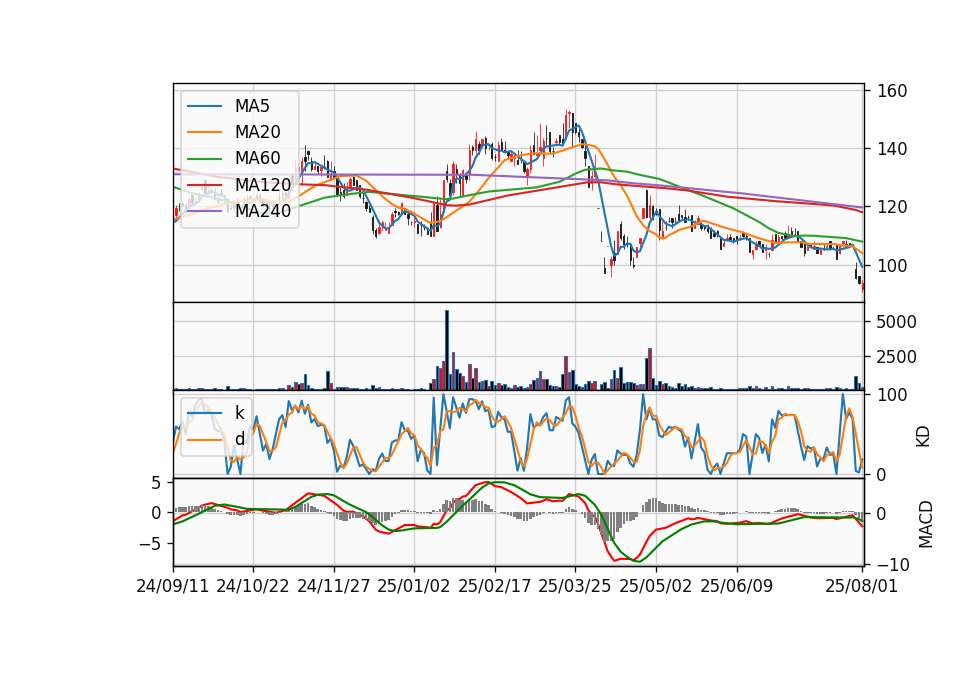Click the 160 price axis label
This screenshot has height=690, width=960.
(892, 91)
